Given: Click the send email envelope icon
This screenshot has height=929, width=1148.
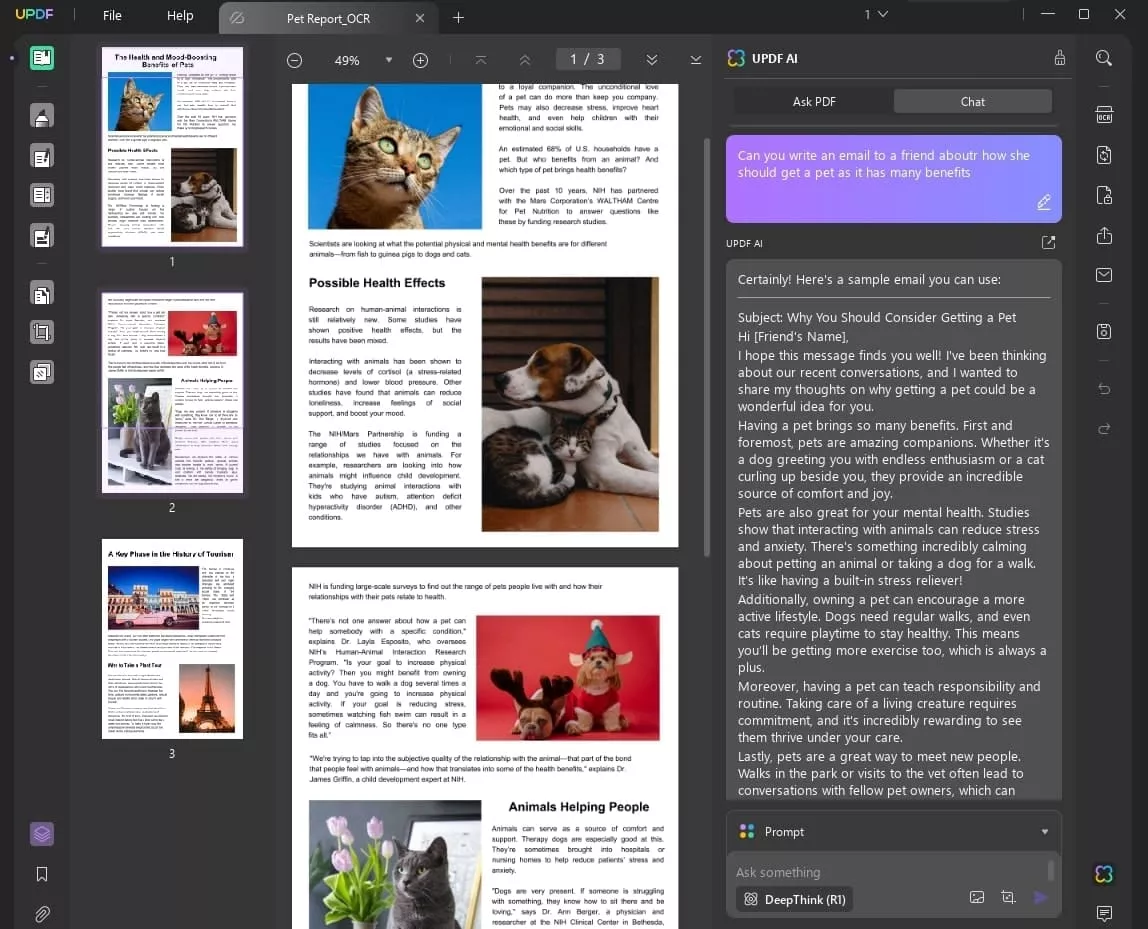Looking at the screenshot, I should click(x=1104, y=275).
